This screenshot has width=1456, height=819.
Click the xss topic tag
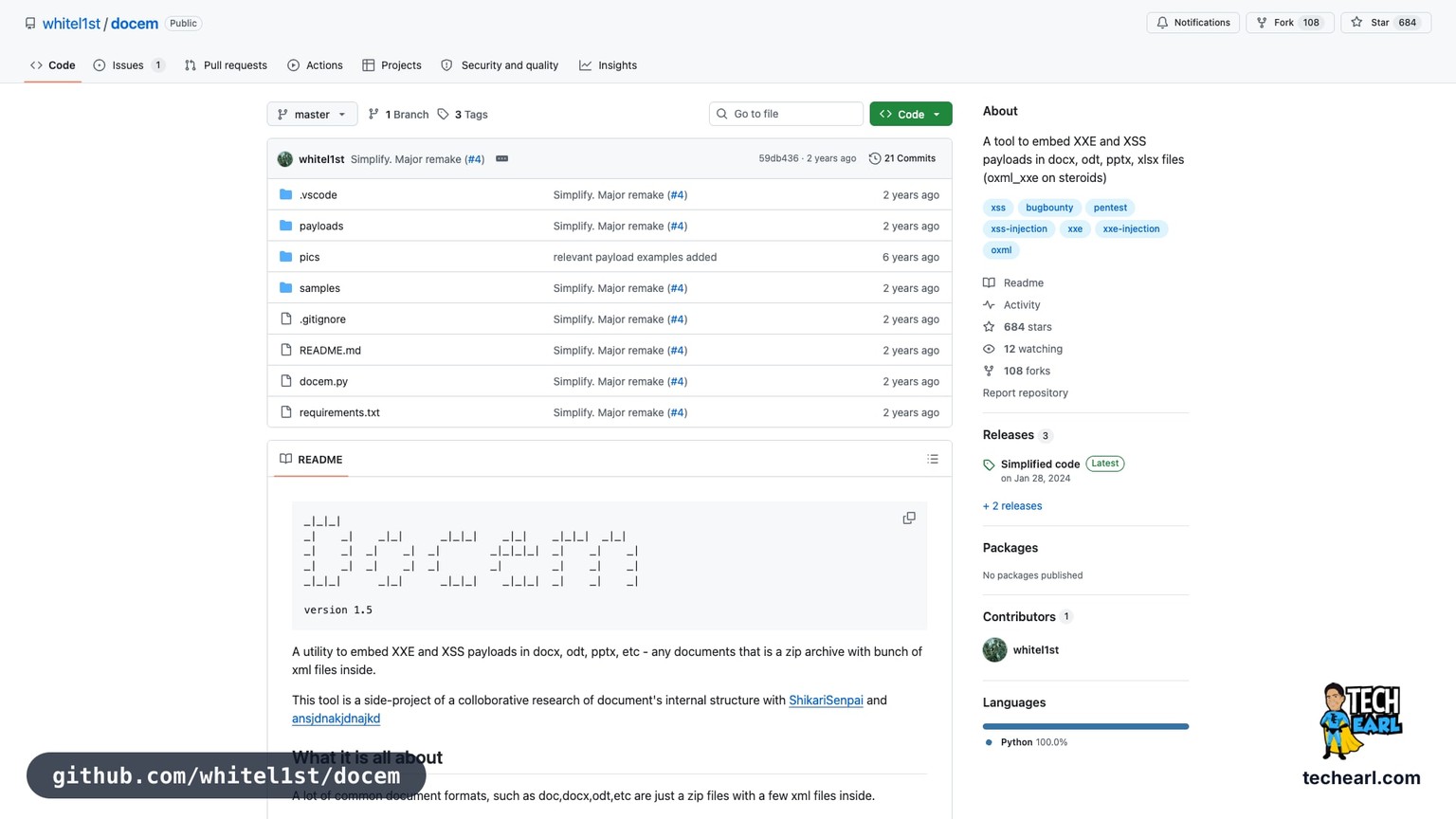point(998,208)
